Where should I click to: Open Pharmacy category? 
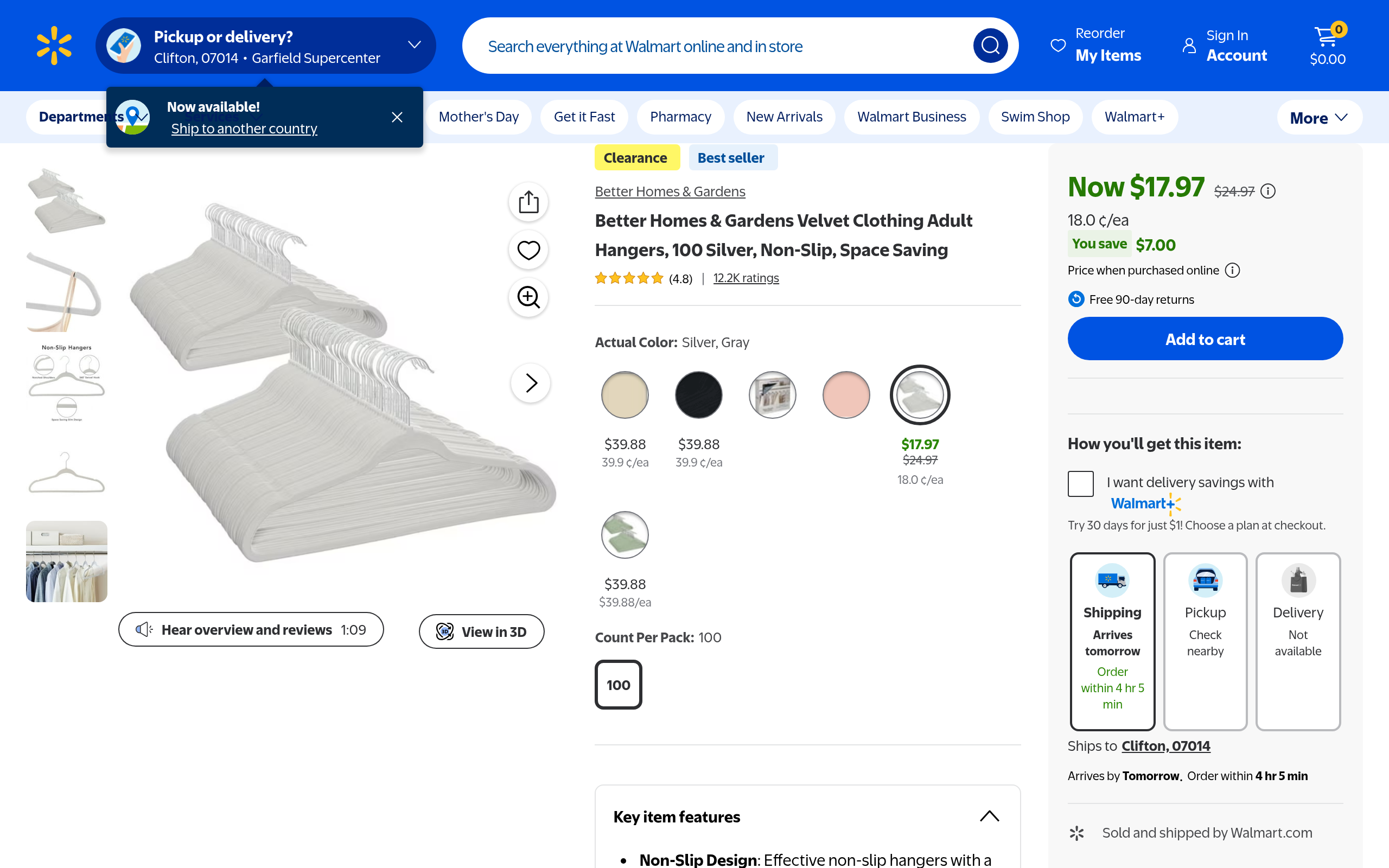pyautogui.click(x=681, y=117)
